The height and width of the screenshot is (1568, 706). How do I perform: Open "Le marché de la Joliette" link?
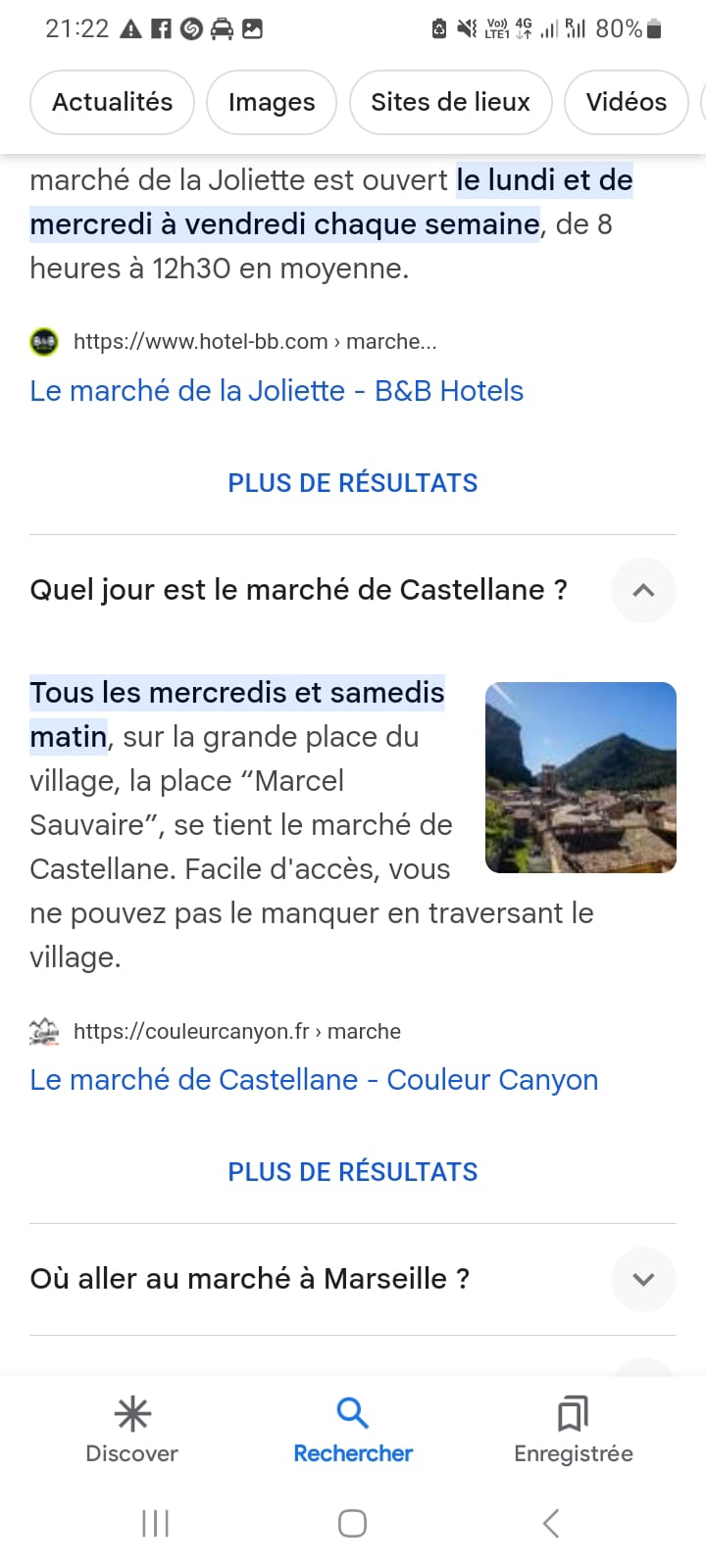pos(277,391)
